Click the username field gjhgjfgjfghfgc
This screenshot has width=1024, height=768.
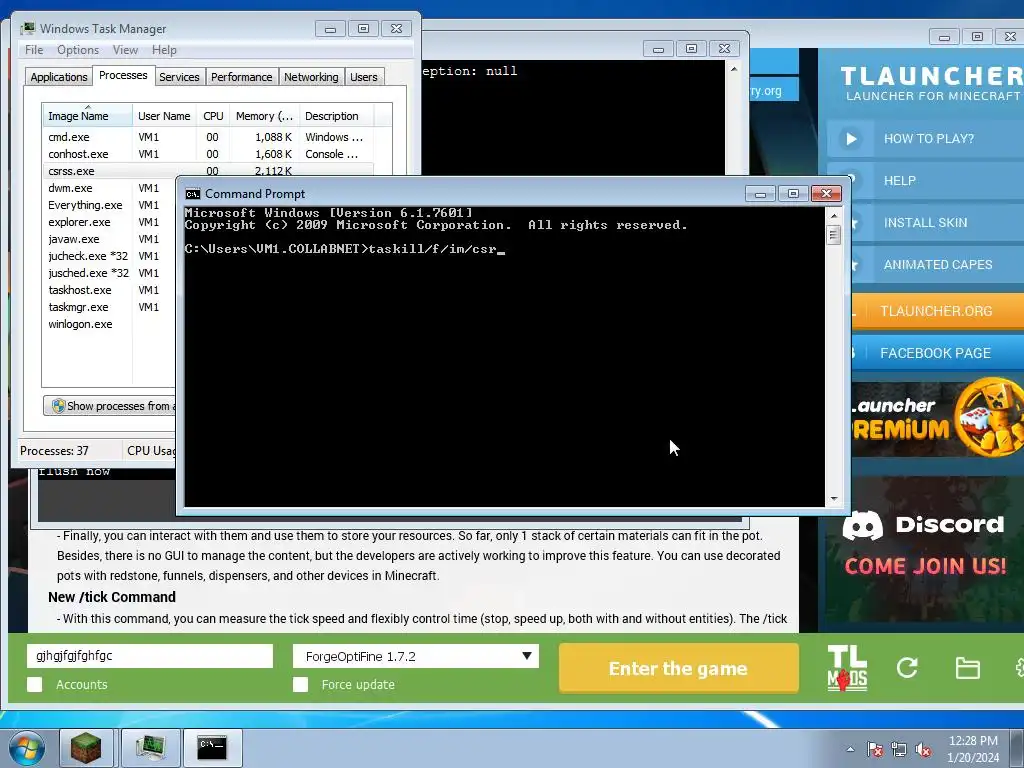(x=150, y=656)
